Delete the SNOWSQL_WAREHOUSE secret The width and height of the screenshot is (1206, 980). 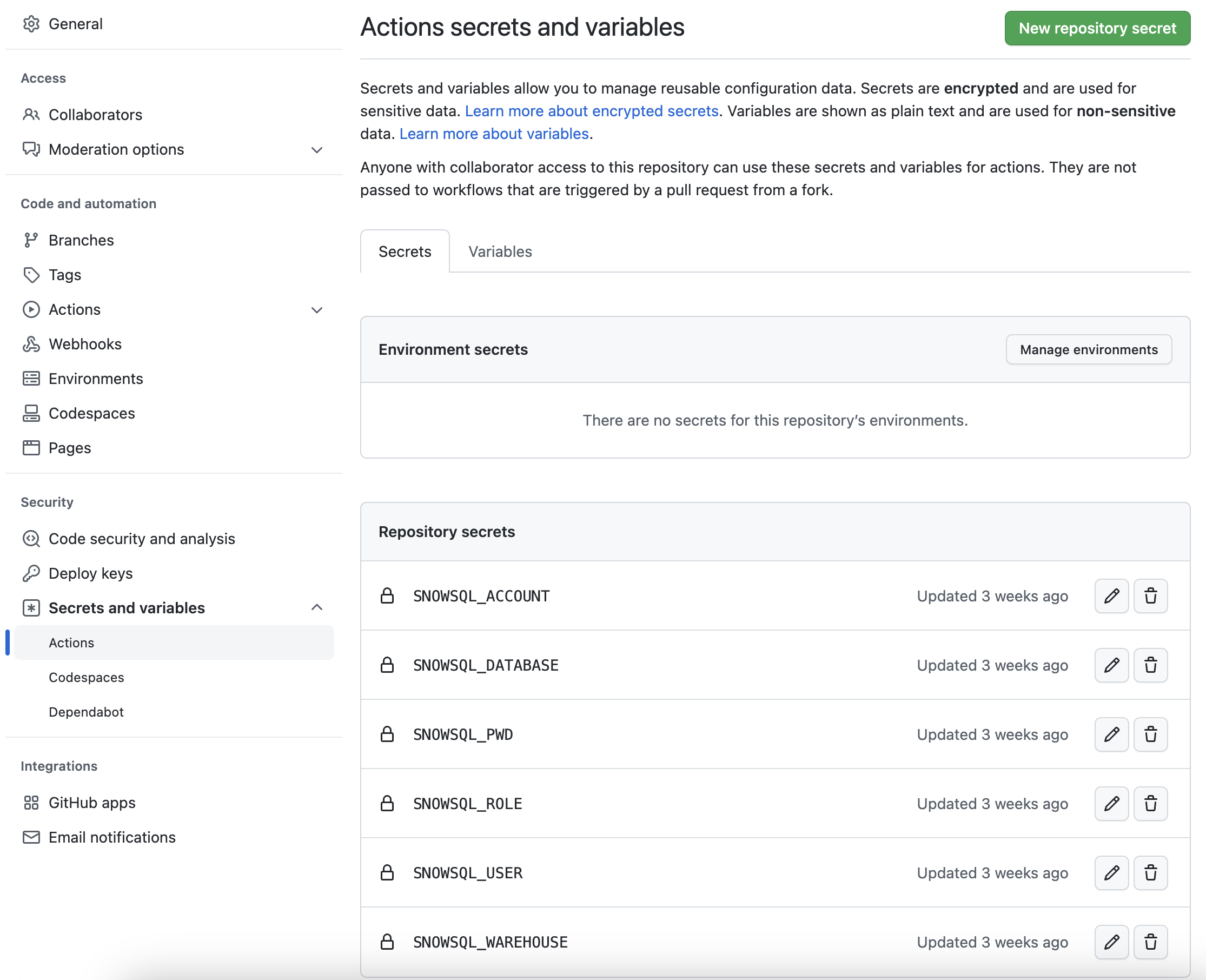pyautogui.click(x=1151, y=942)
